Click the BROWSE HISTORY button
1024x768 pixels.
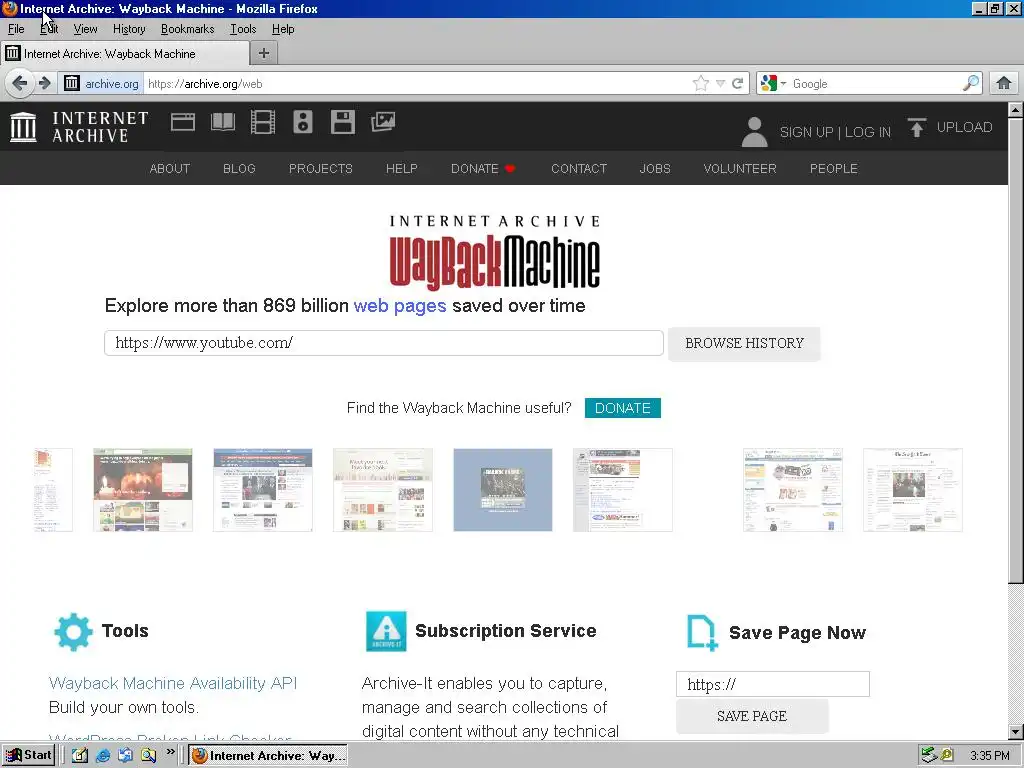[744, 344]
